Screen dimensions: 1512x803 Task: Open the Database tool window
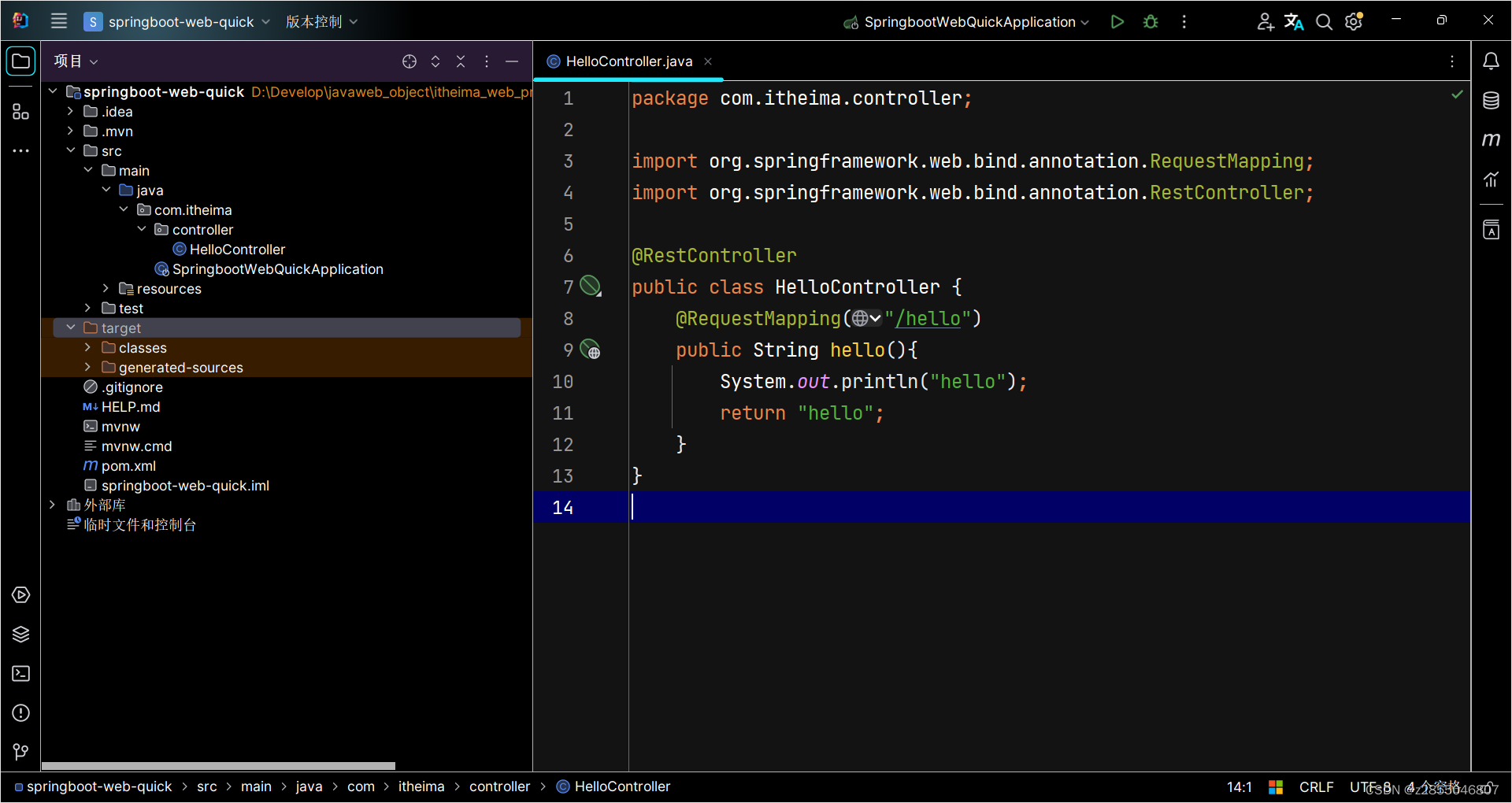coord(1492,101)
